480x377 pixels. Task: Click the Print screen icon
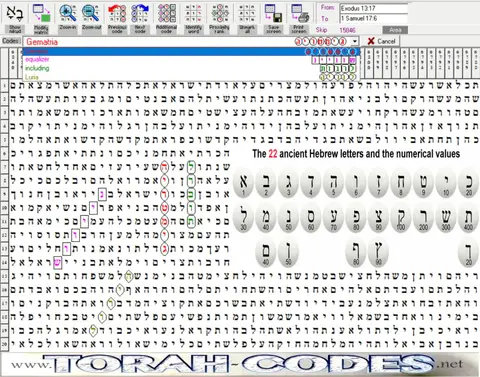[299, 13]
